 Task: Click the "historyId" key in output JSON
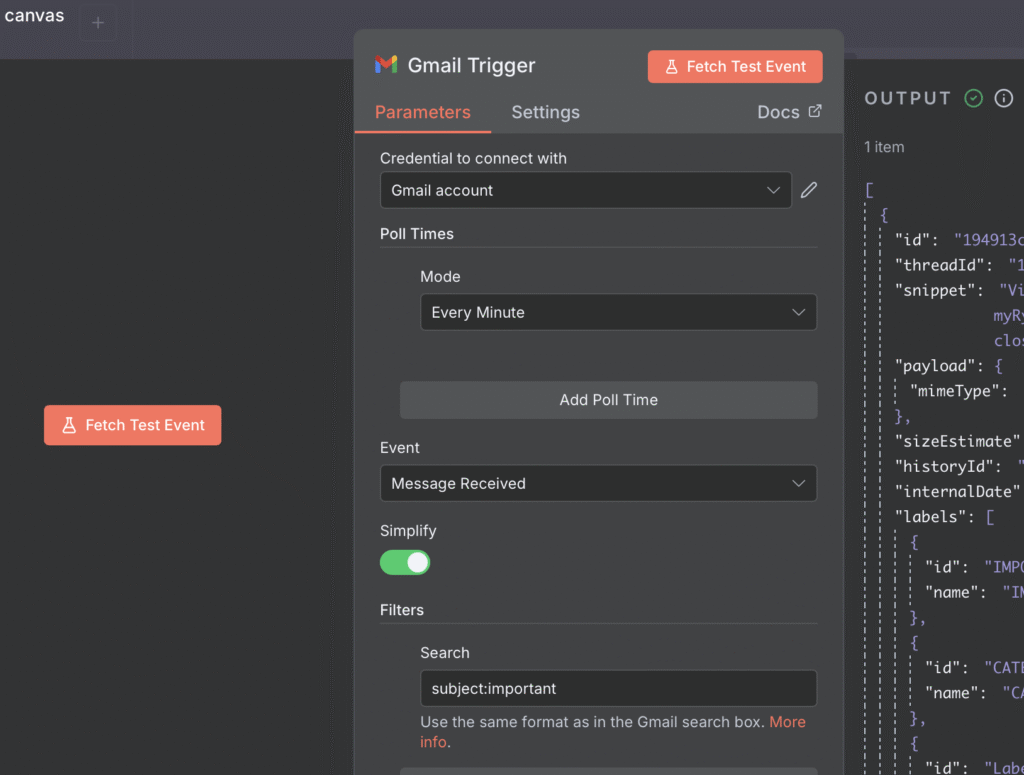point(944,466)
